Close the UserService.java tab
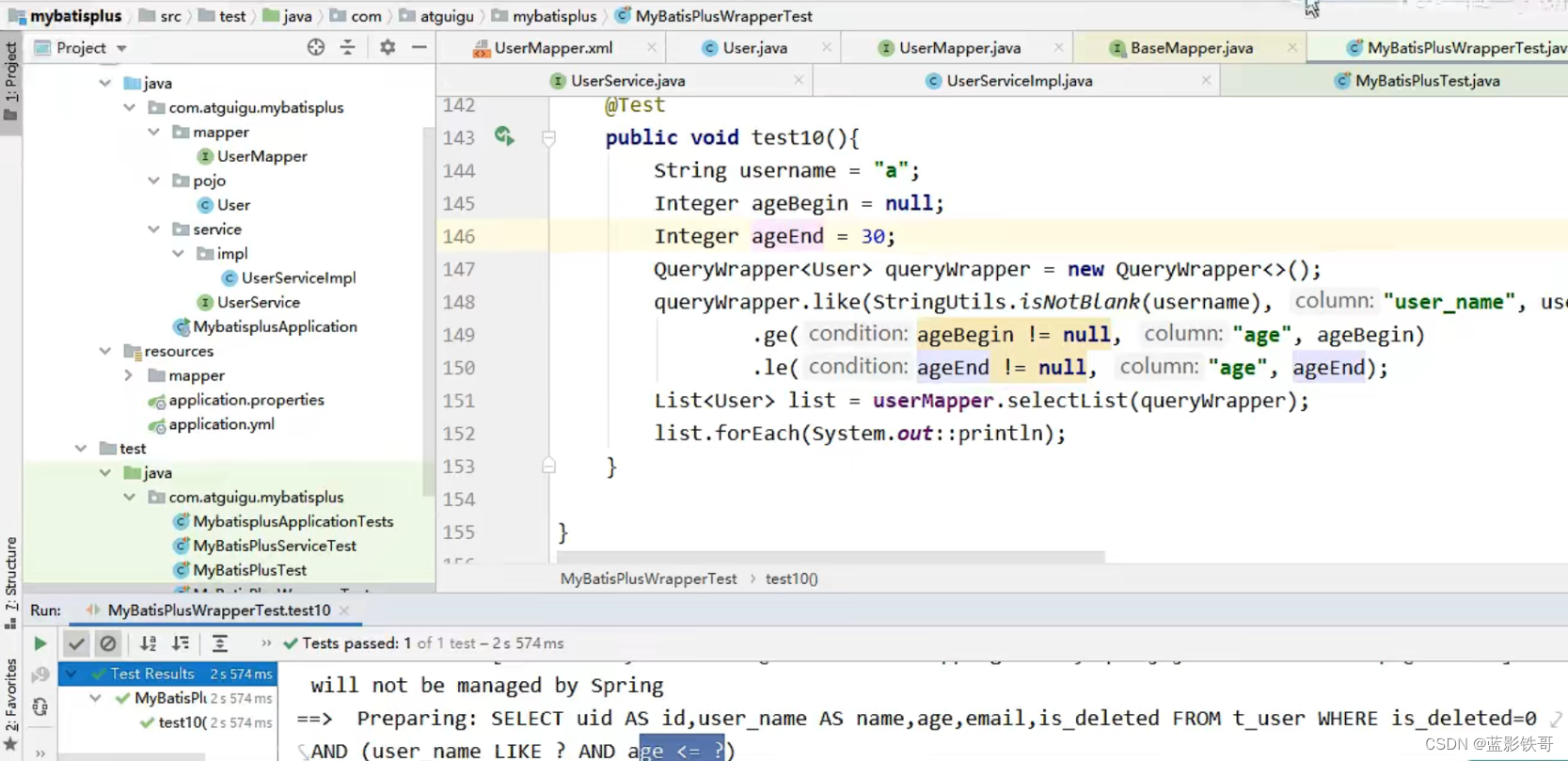The width and height of the screenshot is (1568, 761). pyautogui.click(x=799, y=80)
